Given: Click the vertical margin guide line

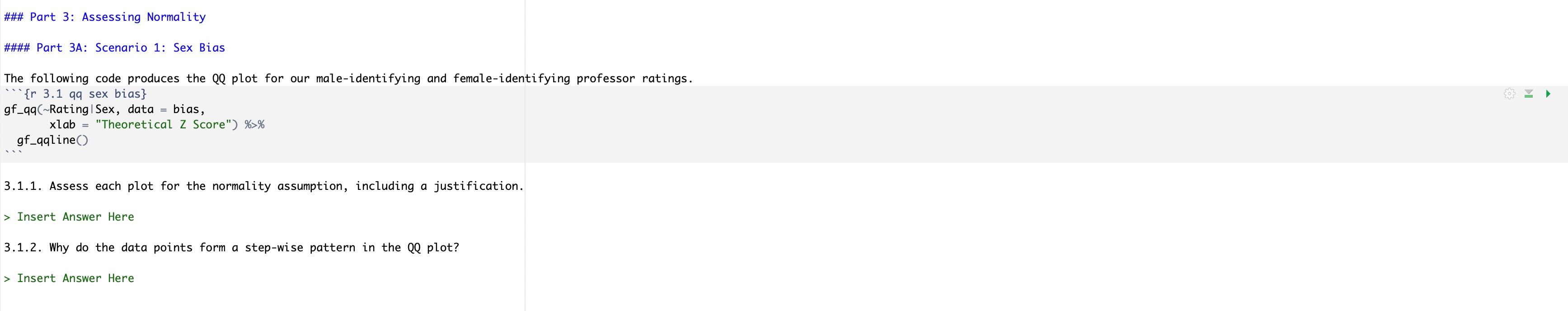Looking at the screenshot, I should point(524,244).
